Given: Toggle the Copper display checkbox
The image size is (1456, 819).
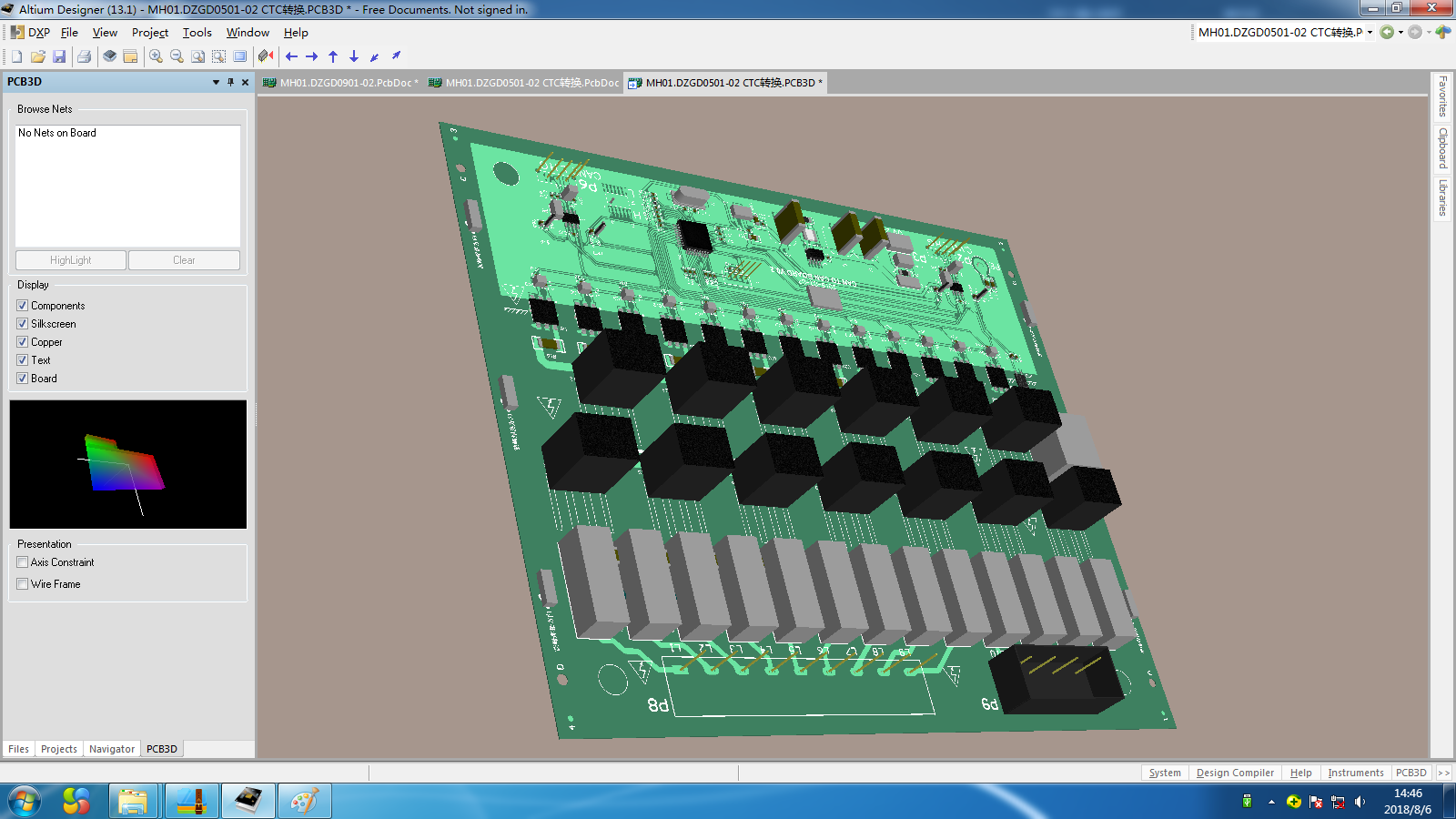Looking at the screenshot, I should click(23, 342).
